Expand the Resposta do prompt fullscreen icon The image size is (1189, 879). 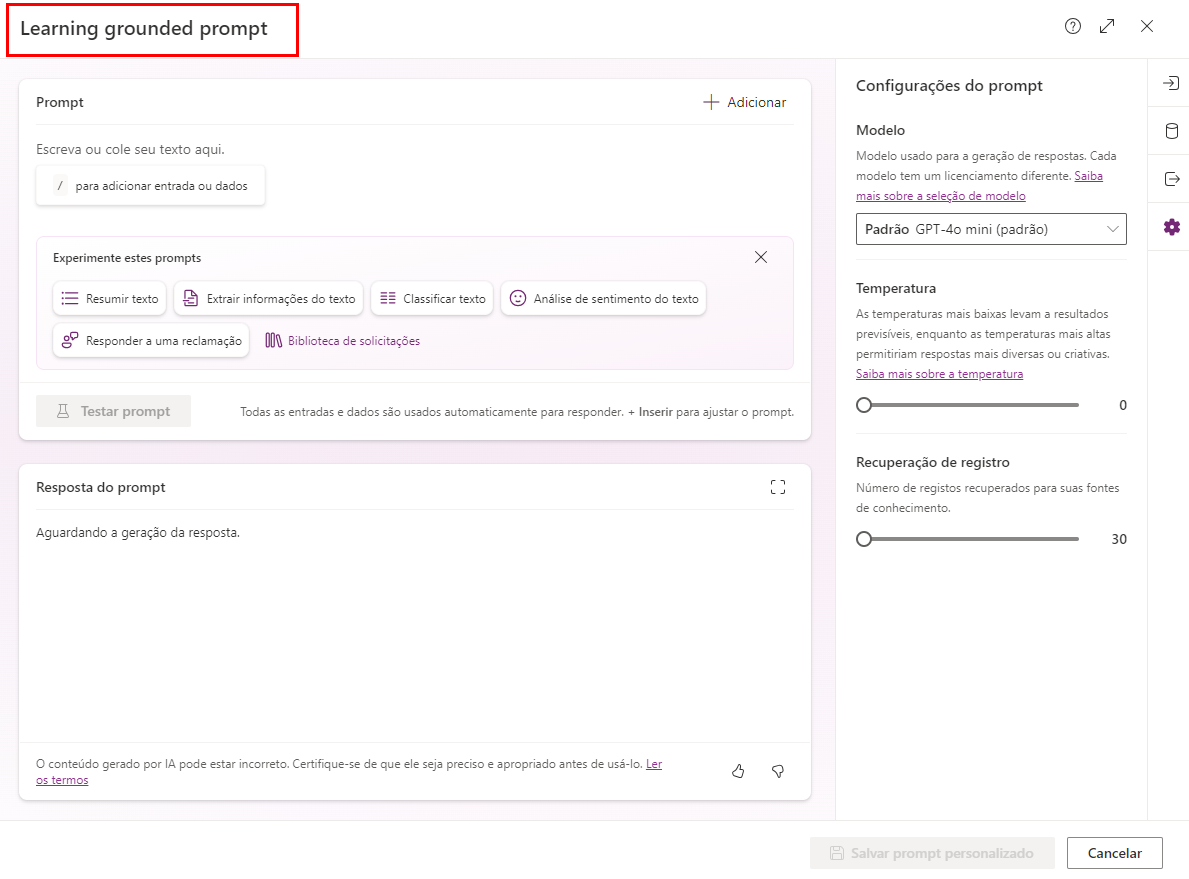[x=778, y=487]
